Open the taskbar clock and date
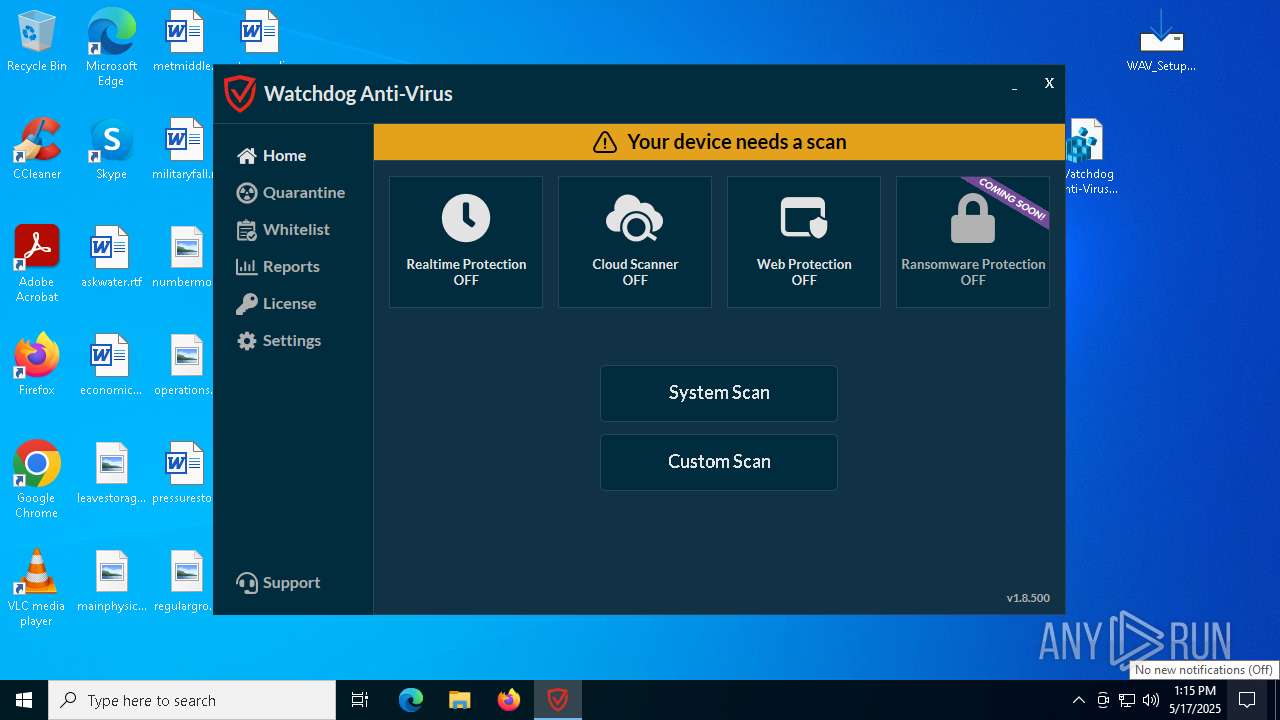 [x=1195, y=700]
